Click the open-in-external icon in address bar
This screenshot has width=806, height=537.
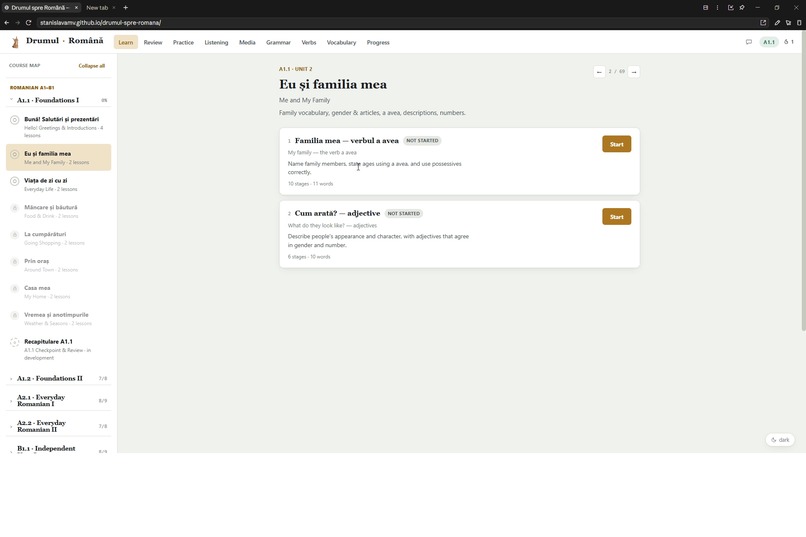pyautogui.click(x=763, y=23)
